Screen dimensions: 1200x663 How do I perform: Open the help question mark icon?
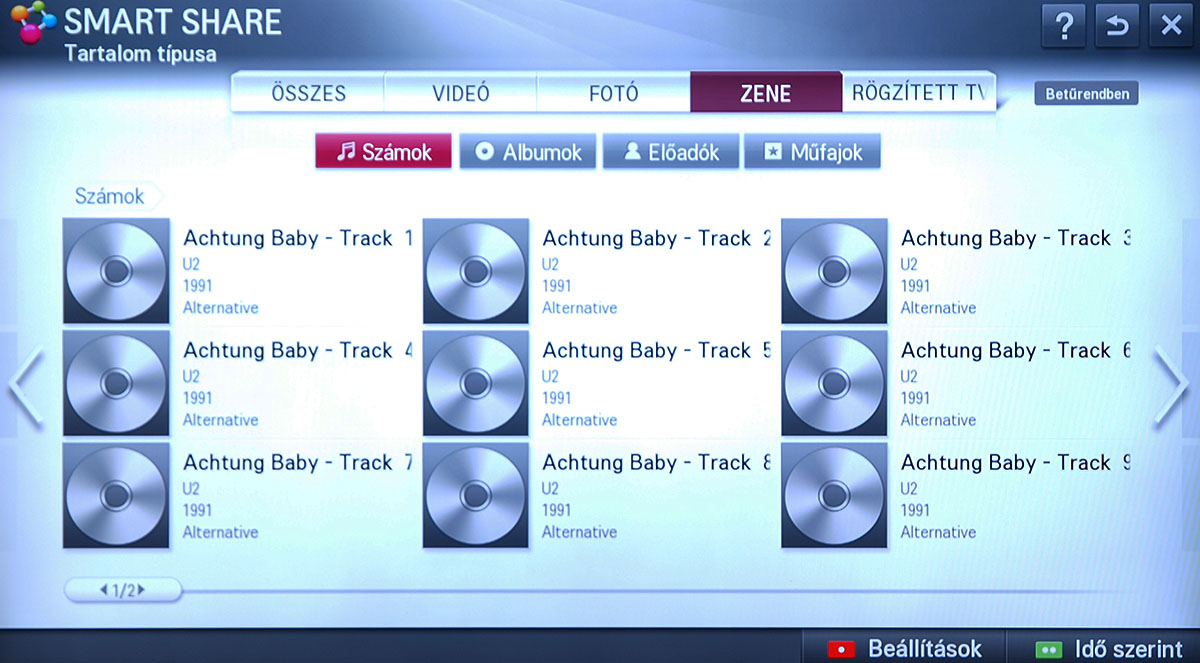tap(1064, 26)
